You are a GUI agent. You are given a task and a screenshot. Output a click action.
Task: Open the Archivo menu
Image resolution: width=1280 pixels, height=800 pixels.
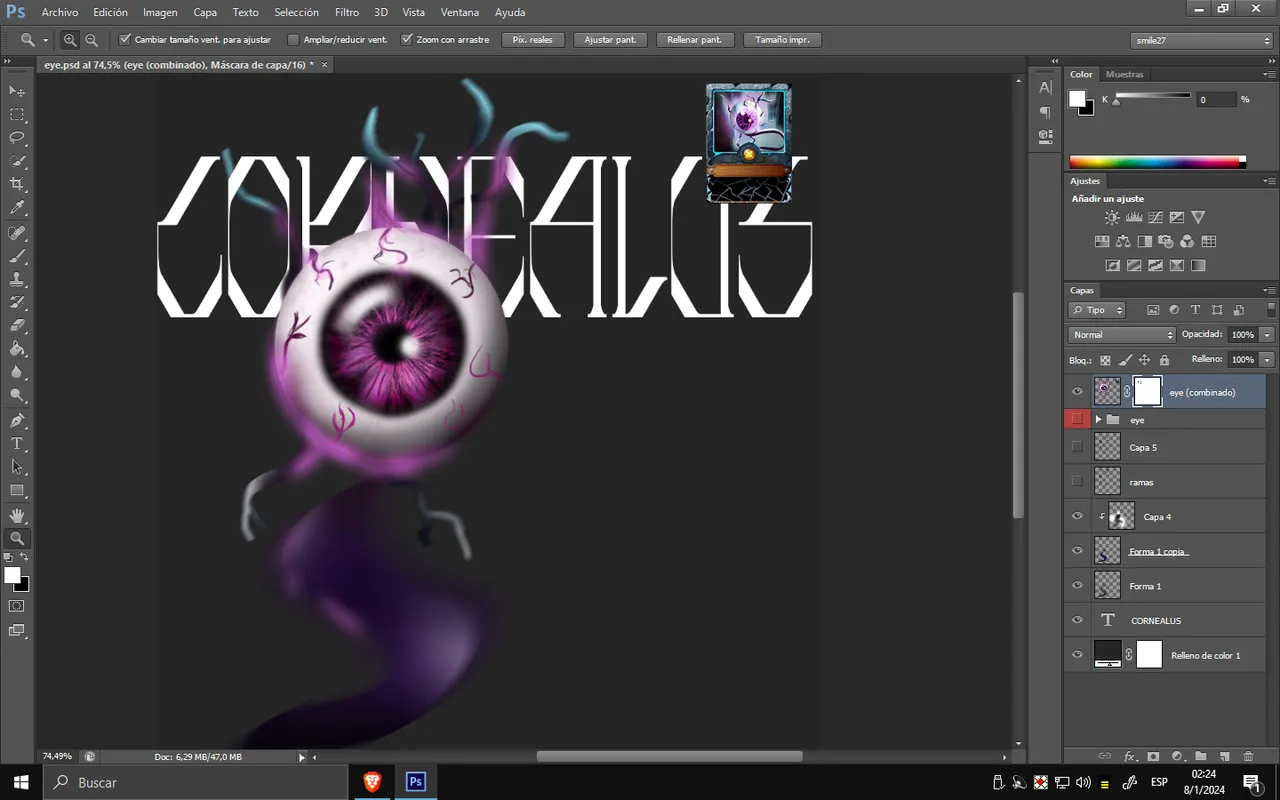(x=60, y=12)
